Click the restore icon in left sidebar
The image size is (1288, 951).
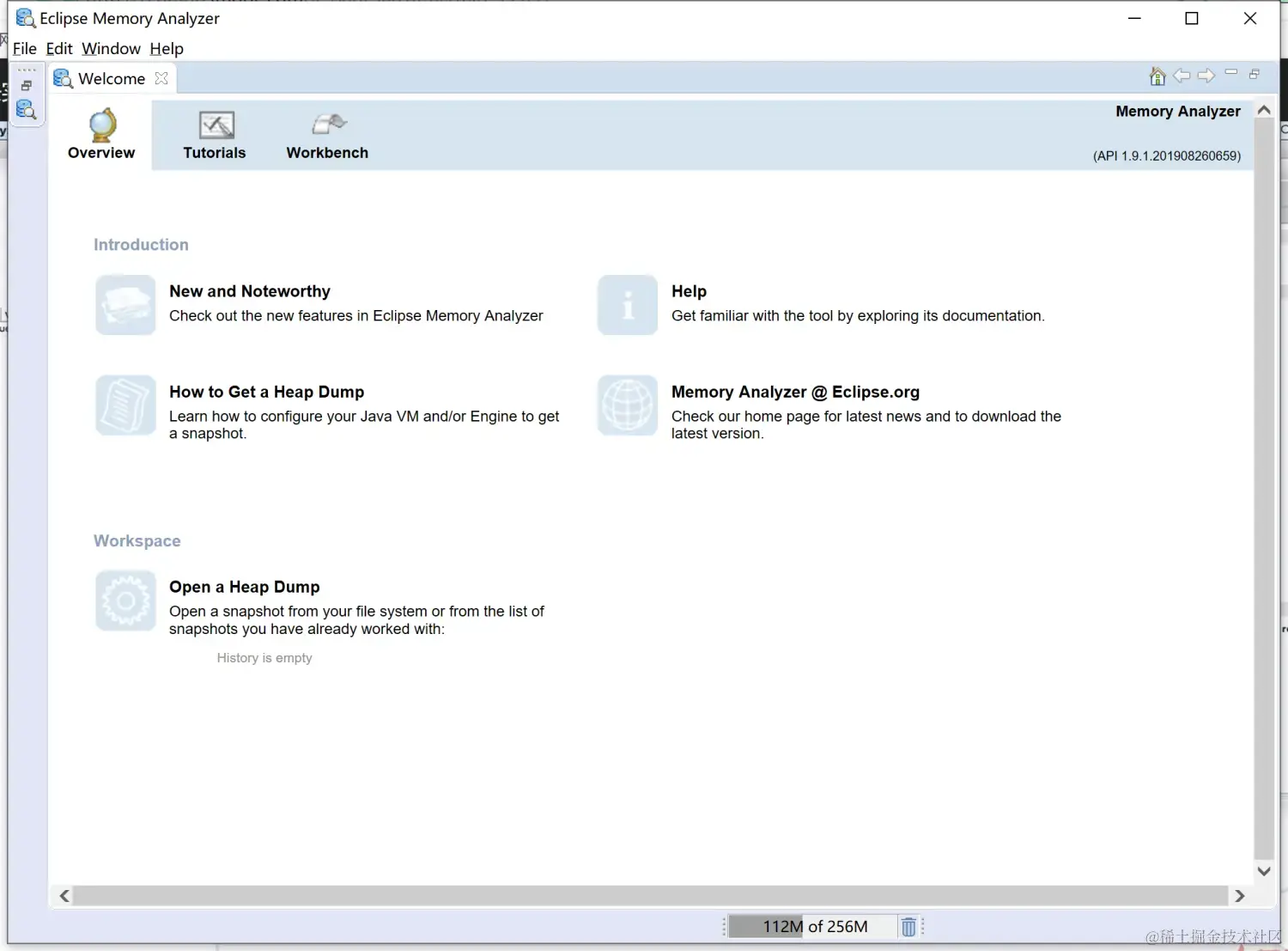(x=27, y=86)
